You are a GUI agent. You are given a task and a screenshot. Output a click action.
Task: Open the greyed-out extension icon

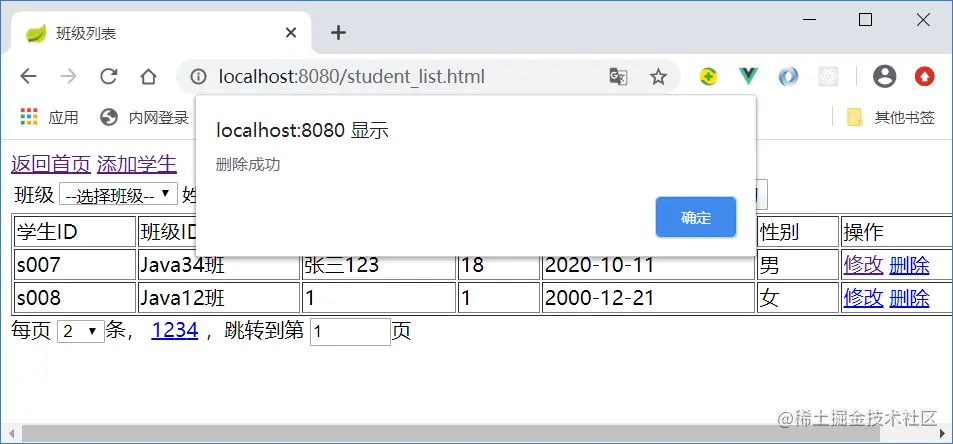pos(828,77)
